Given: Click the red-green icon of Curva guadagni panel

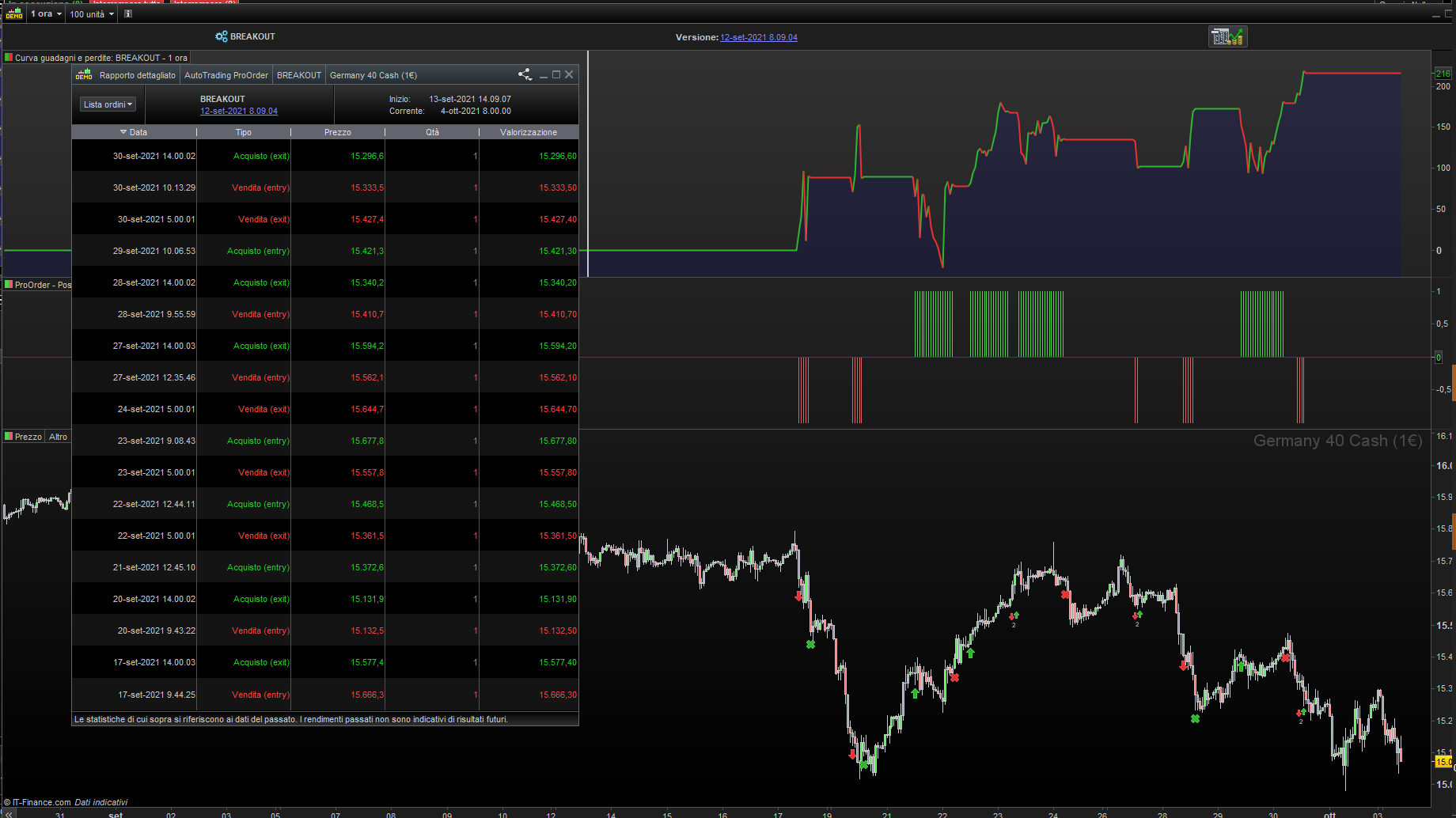Looking at the screenshot, I should [x=9, y=57].
